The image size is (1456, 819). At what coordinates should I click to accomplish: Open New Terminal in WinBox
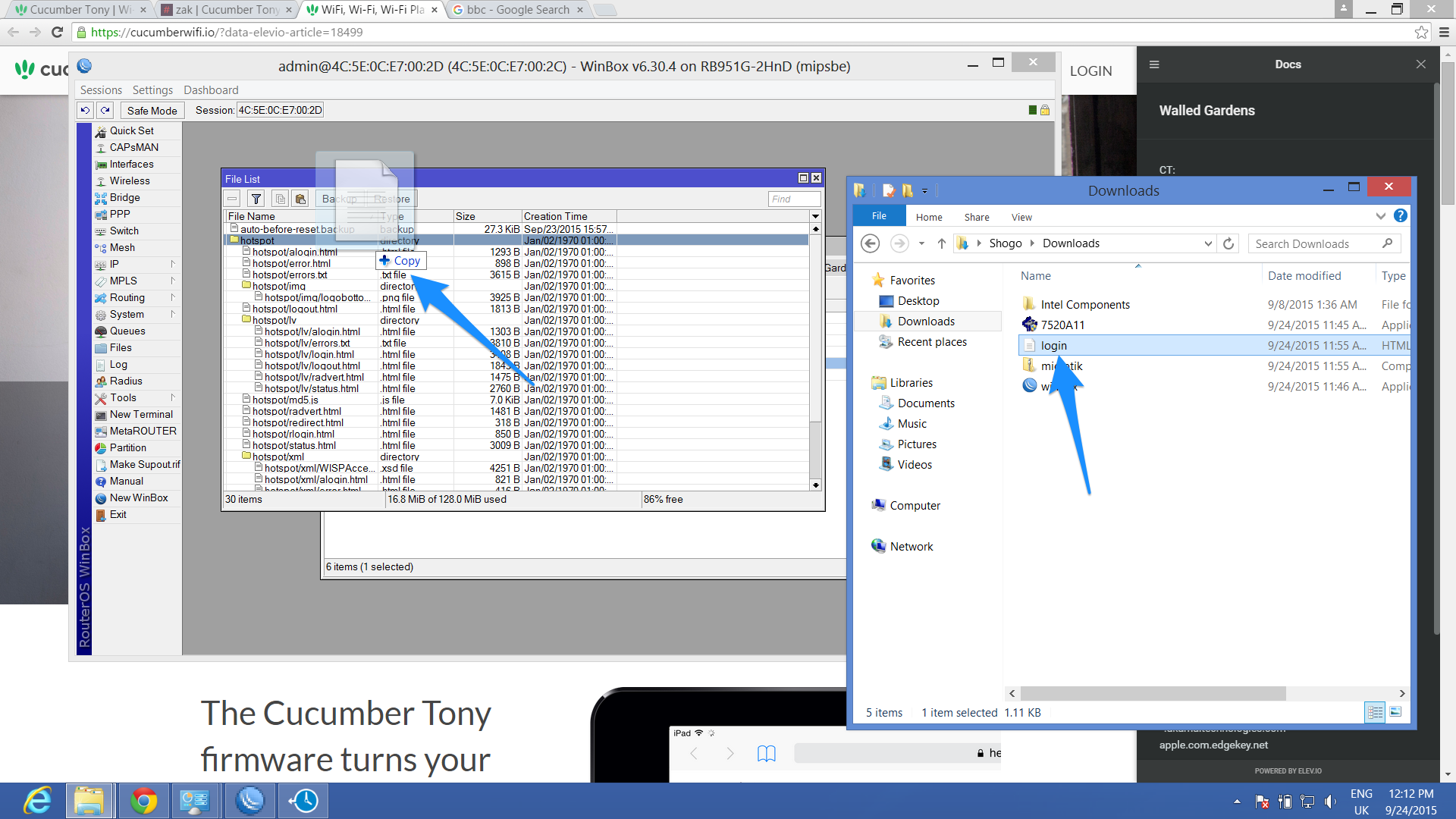click(x=141, y=414)
